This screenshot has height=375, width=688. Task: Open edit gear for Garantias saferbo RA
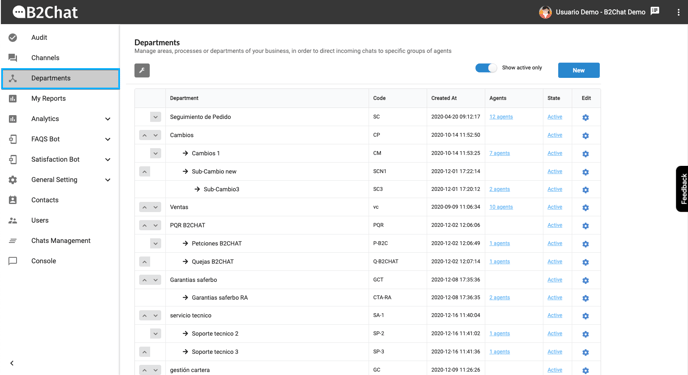[585, 298]
